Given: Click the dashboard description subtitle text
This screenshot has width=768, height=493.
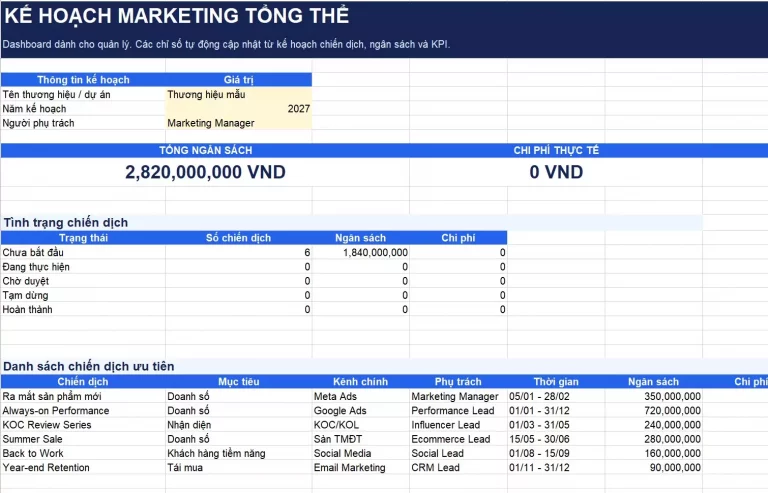Looking at the screenshot, I should [x=226, y=44].
